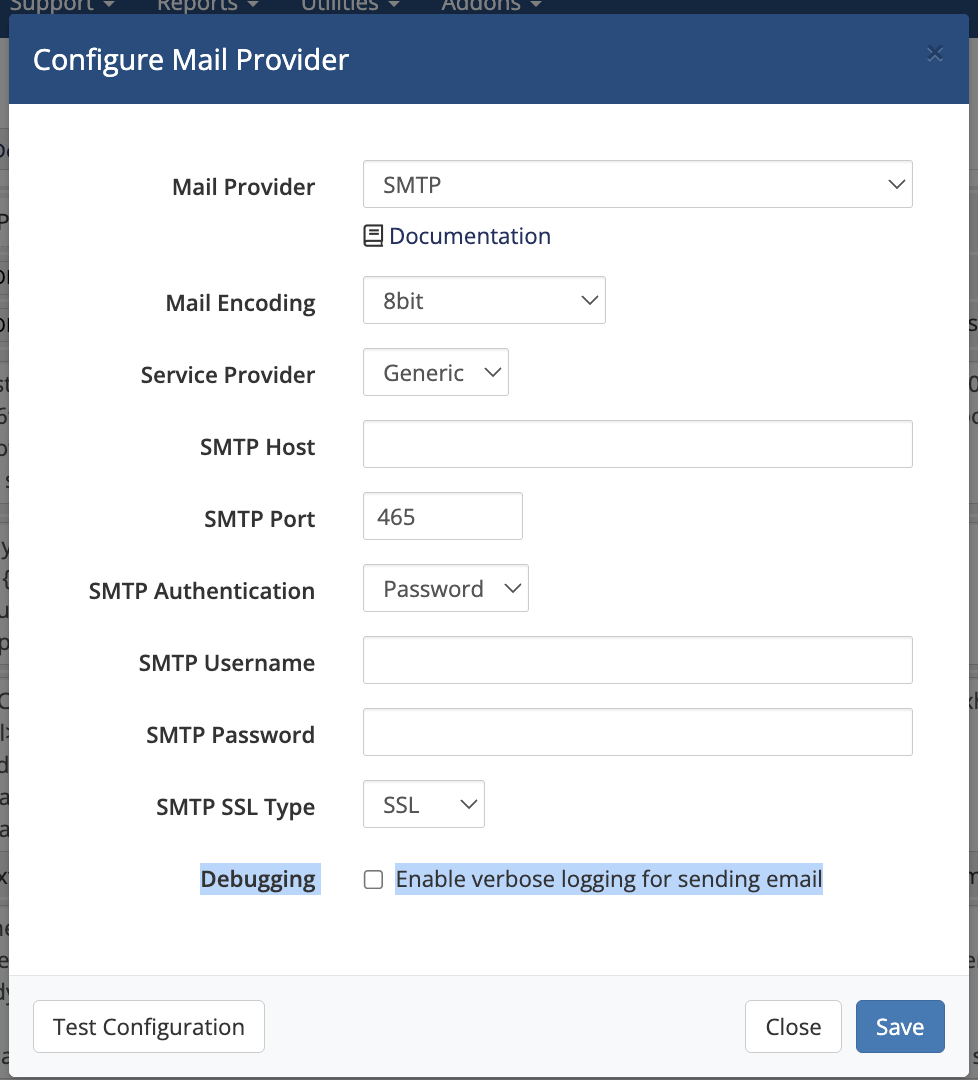Click the book icon beside Documentation

[373, 236]
